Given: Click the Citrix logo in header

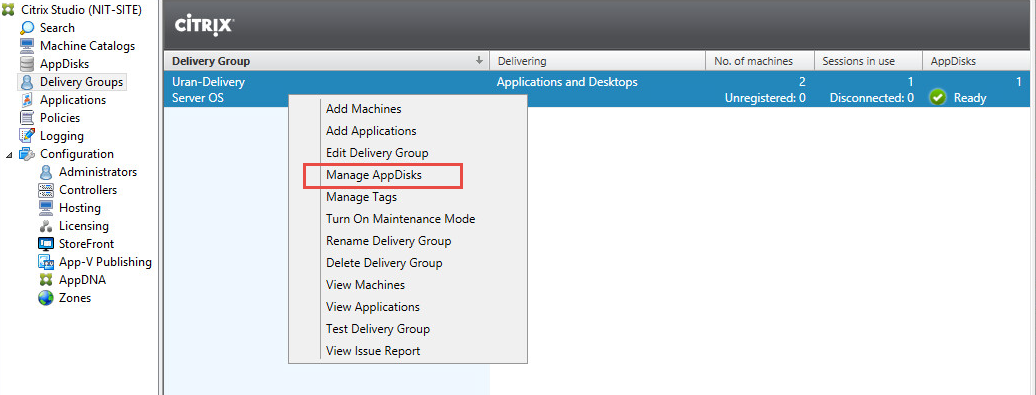Looking at the screenshot, I should pos(204,26).
